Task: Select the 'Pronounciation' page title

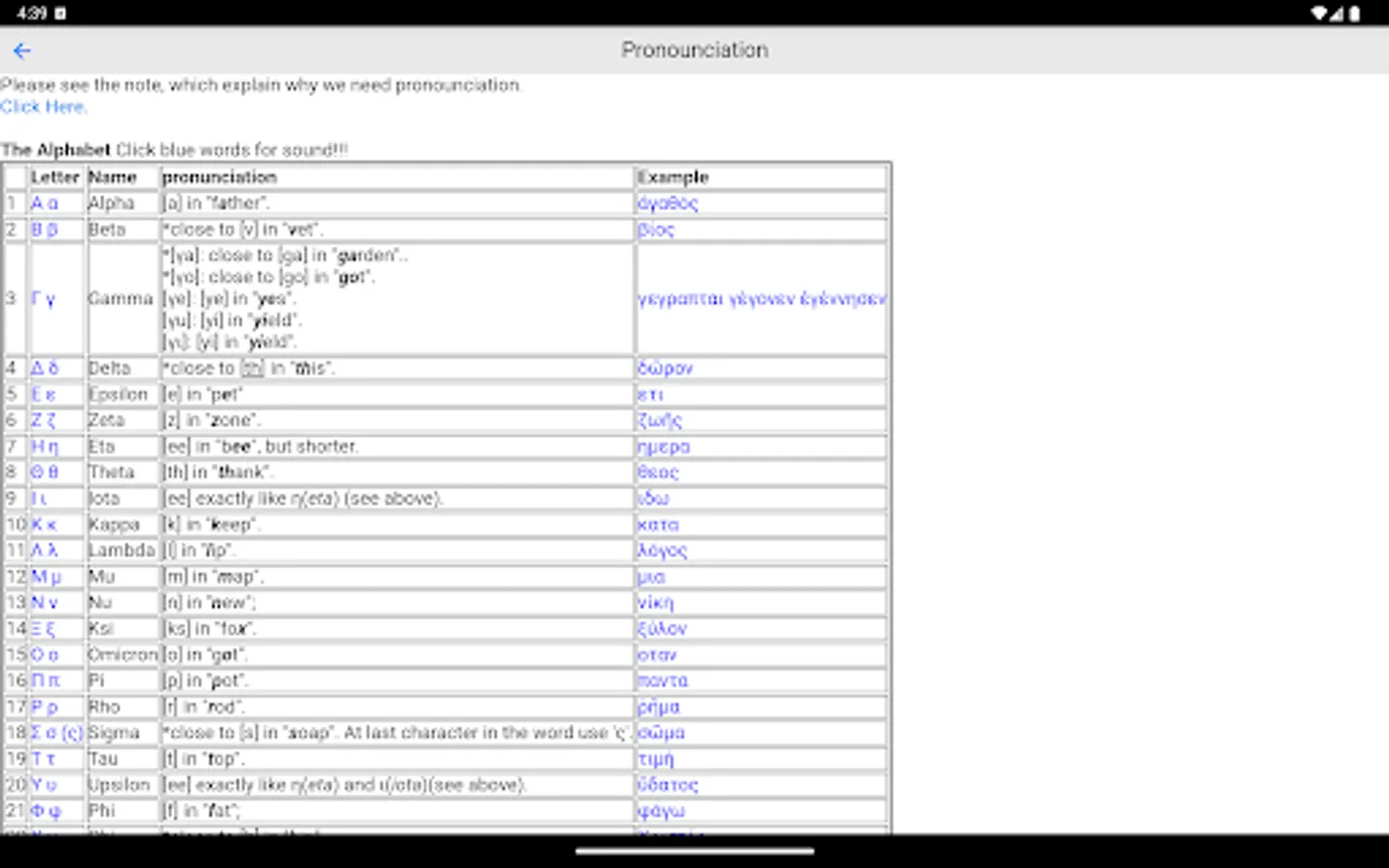Action: tap(694, 50)
